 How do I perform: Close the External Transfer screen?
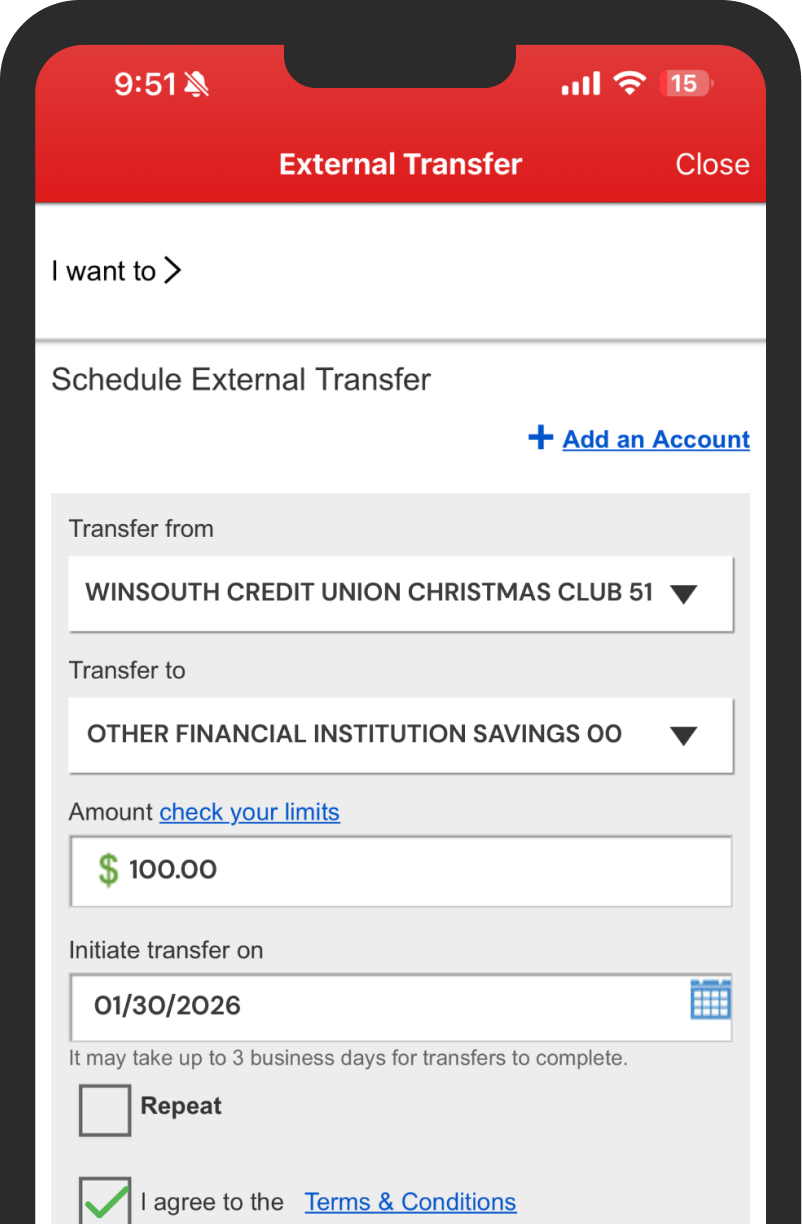point(712,164)
